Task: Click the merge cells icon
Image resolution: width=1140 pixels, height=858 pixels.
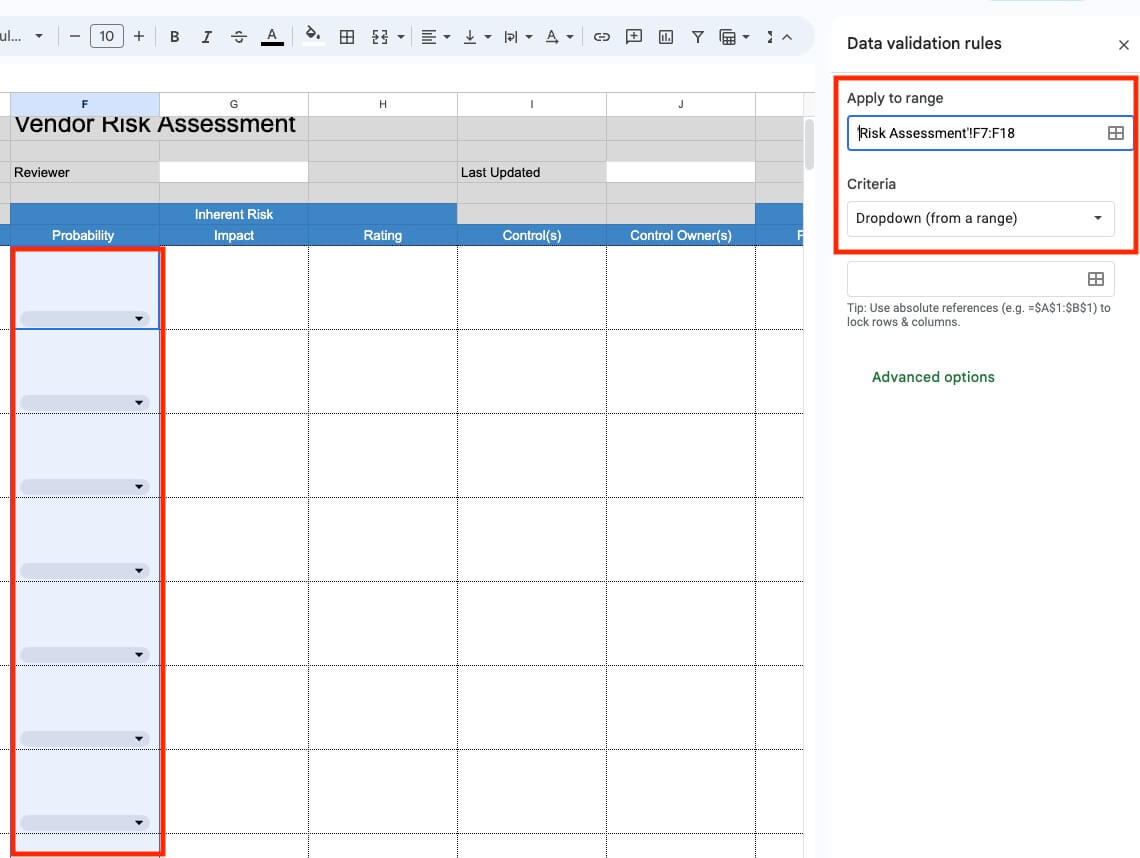Action: click(x=380, y=36)
